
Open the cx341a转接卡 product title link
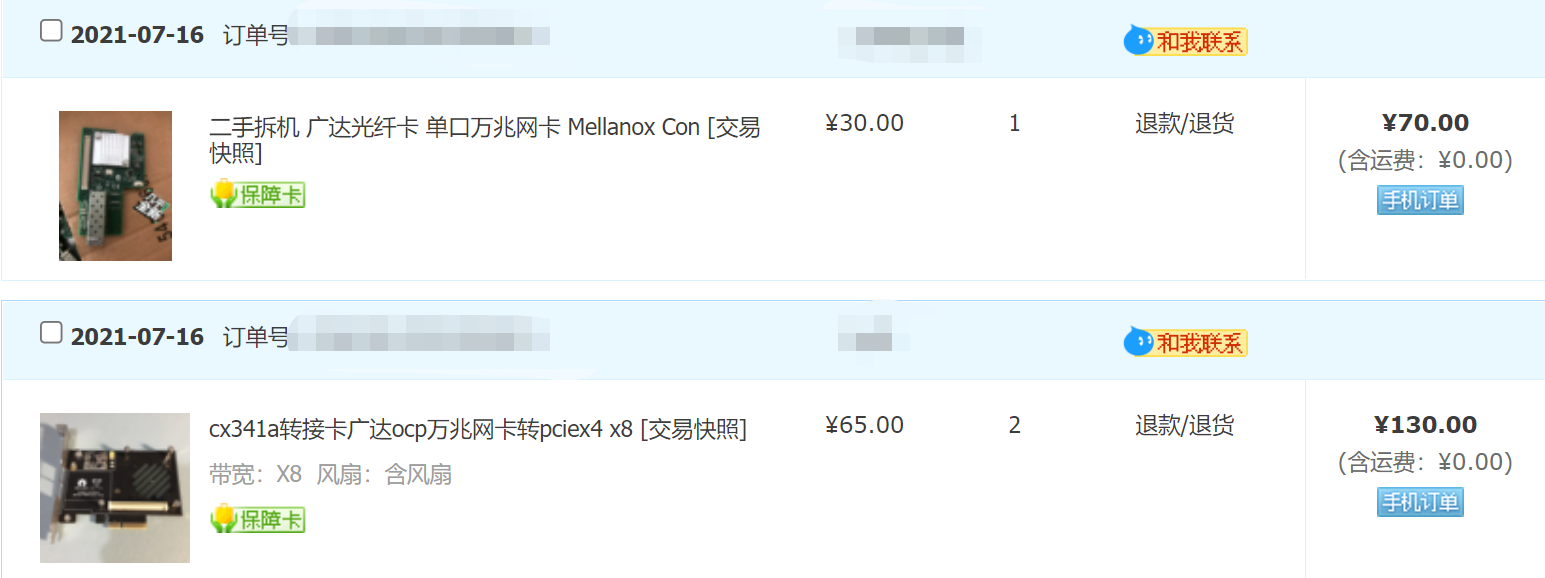pos(420,429)
